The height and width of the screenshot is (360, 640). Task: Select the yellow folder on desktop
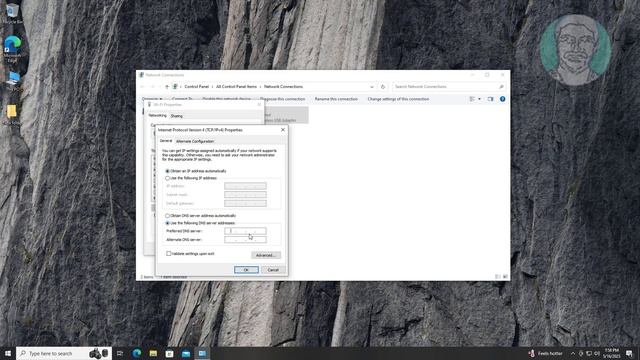pos(11,114)
